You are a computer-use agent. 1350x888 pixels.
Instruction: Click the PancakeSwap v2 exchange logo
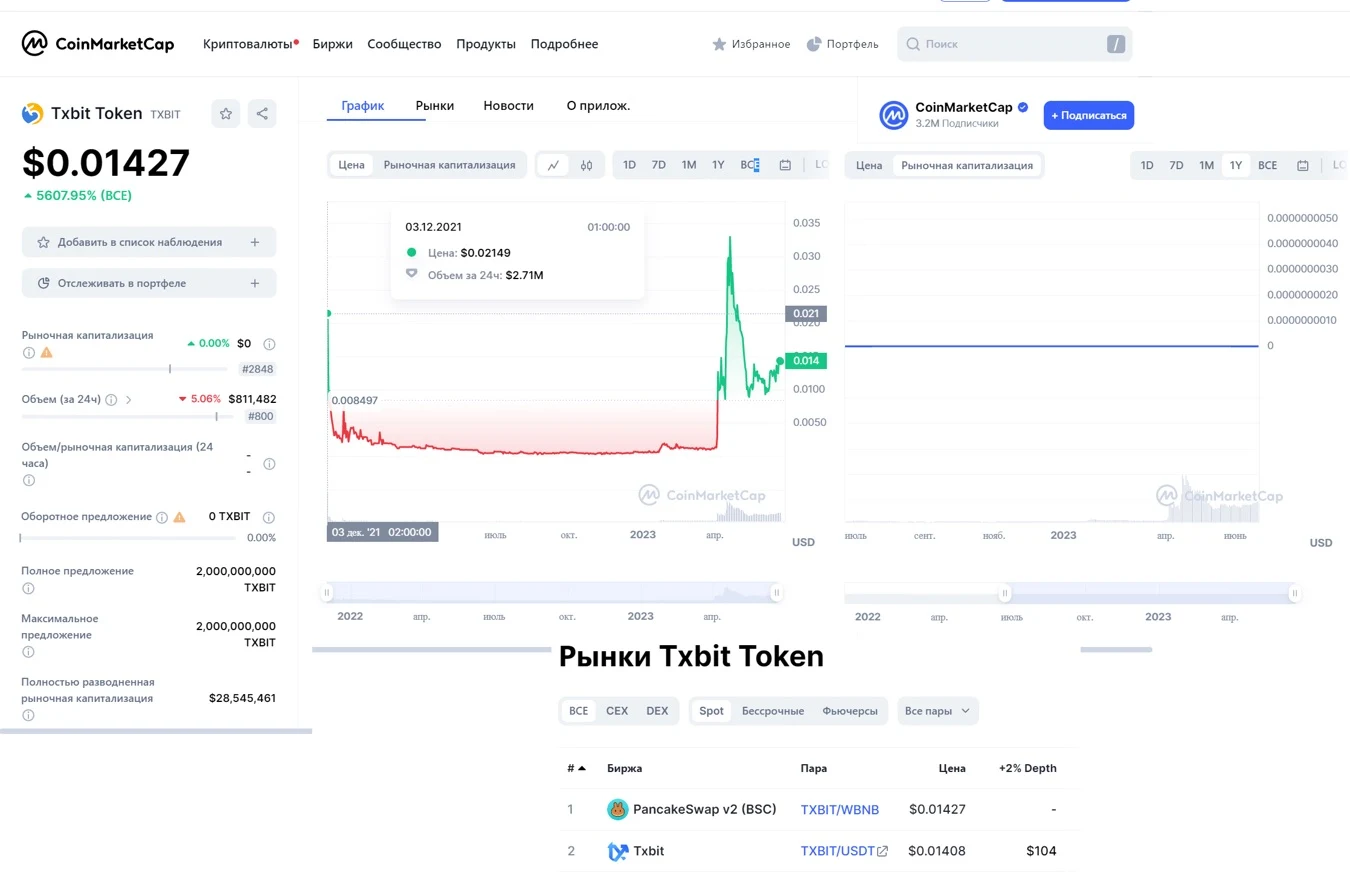click(x=617, y=810)
